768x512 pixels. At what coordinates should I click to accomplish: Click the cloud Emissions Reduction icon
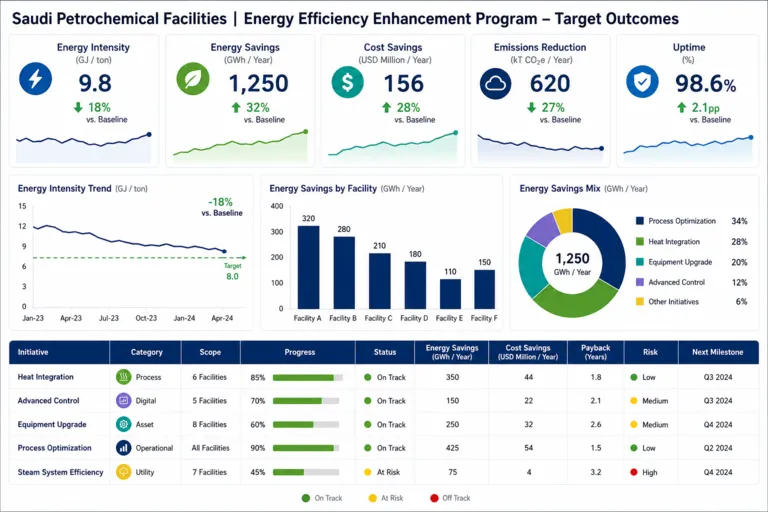[x=495, y=84]
